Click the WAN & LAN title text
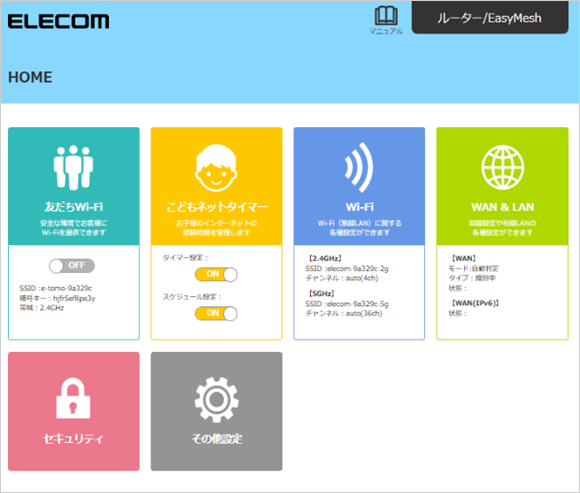 (x=502, y=207)
